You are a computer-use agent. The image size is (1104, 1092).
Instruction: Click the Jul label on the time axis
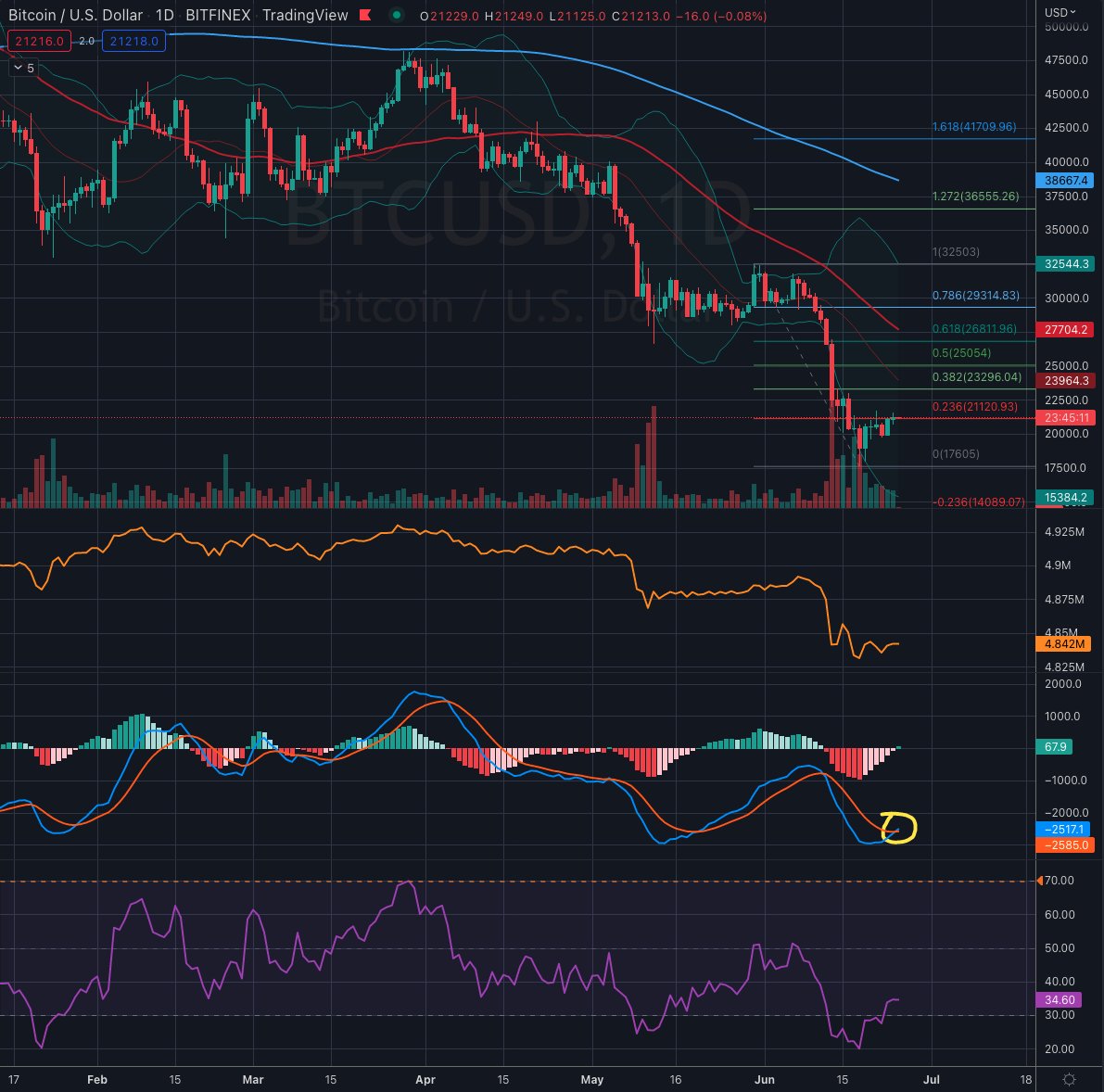pos(931,1079)
